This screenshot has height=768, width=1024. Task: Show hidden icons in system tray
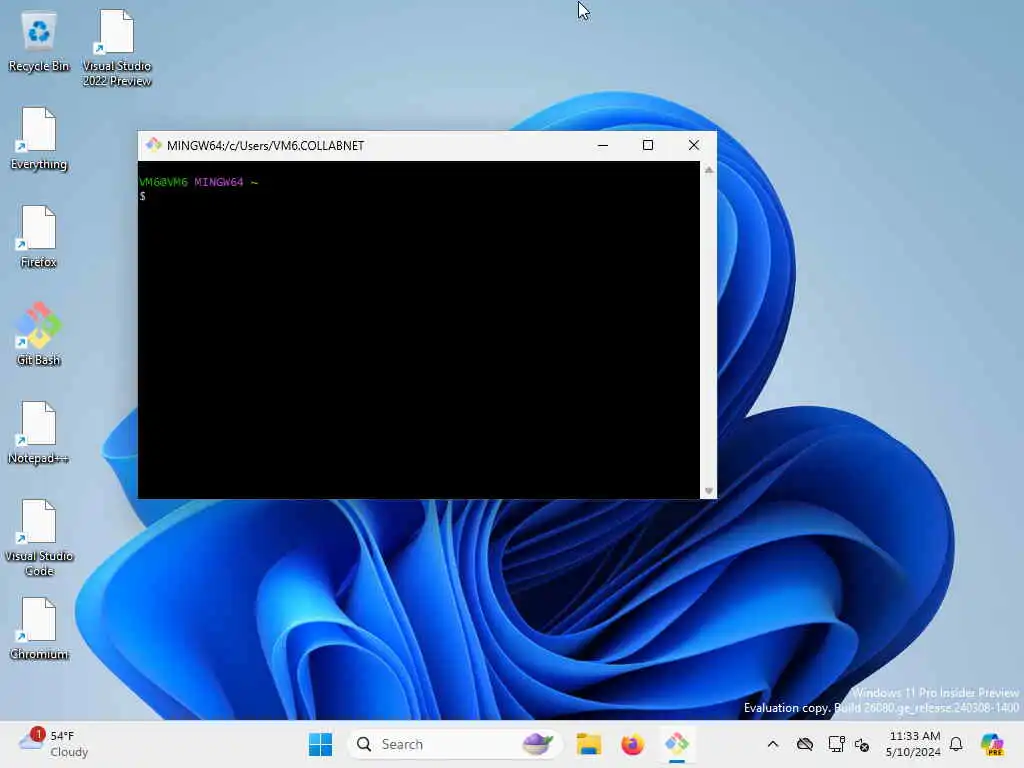(773, 744)
